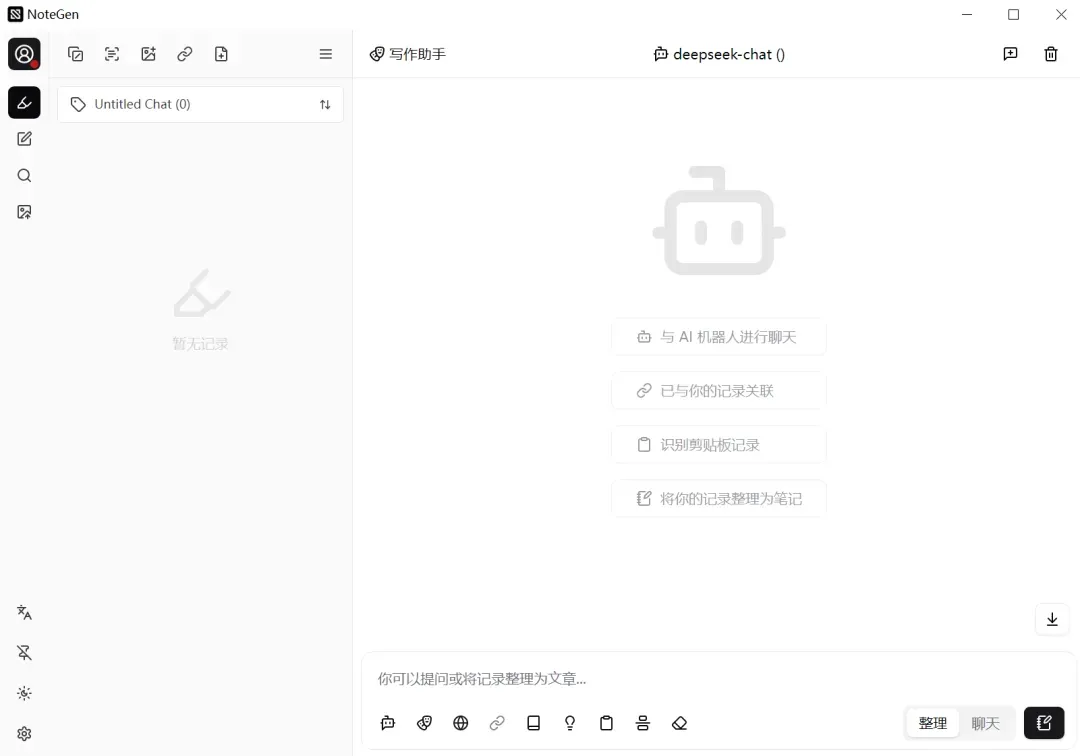
Task: Open the hamburger menu in the record toolbar
Action: click(x=326, y=54)
